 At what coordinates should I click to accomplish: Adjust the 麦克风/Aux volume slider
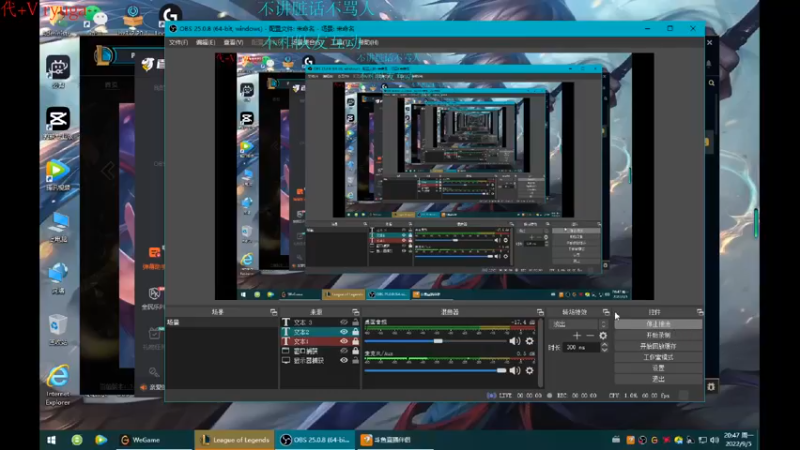pos(435,370)
